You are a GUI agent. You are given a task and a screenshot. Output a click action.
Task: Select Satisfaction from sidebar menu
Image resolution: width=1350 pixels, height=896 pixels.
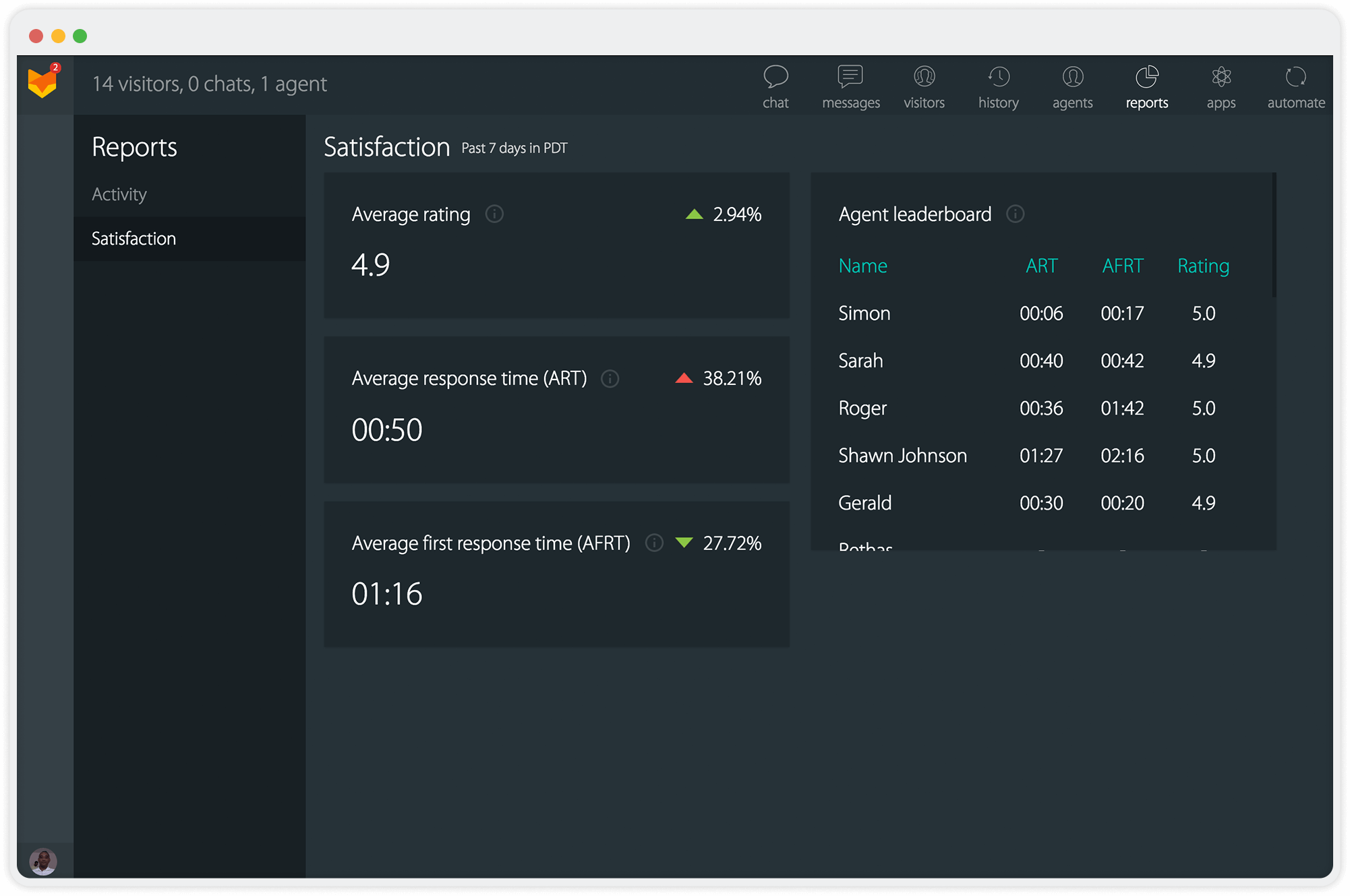[x=134, y=238]
